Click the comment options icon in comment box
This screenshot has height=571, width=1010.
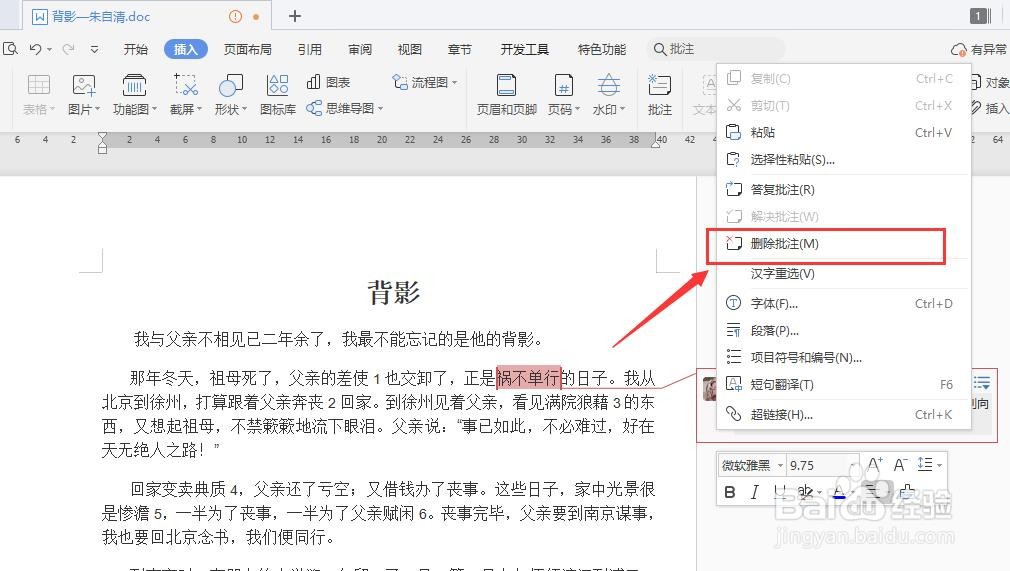coord(982,383)
